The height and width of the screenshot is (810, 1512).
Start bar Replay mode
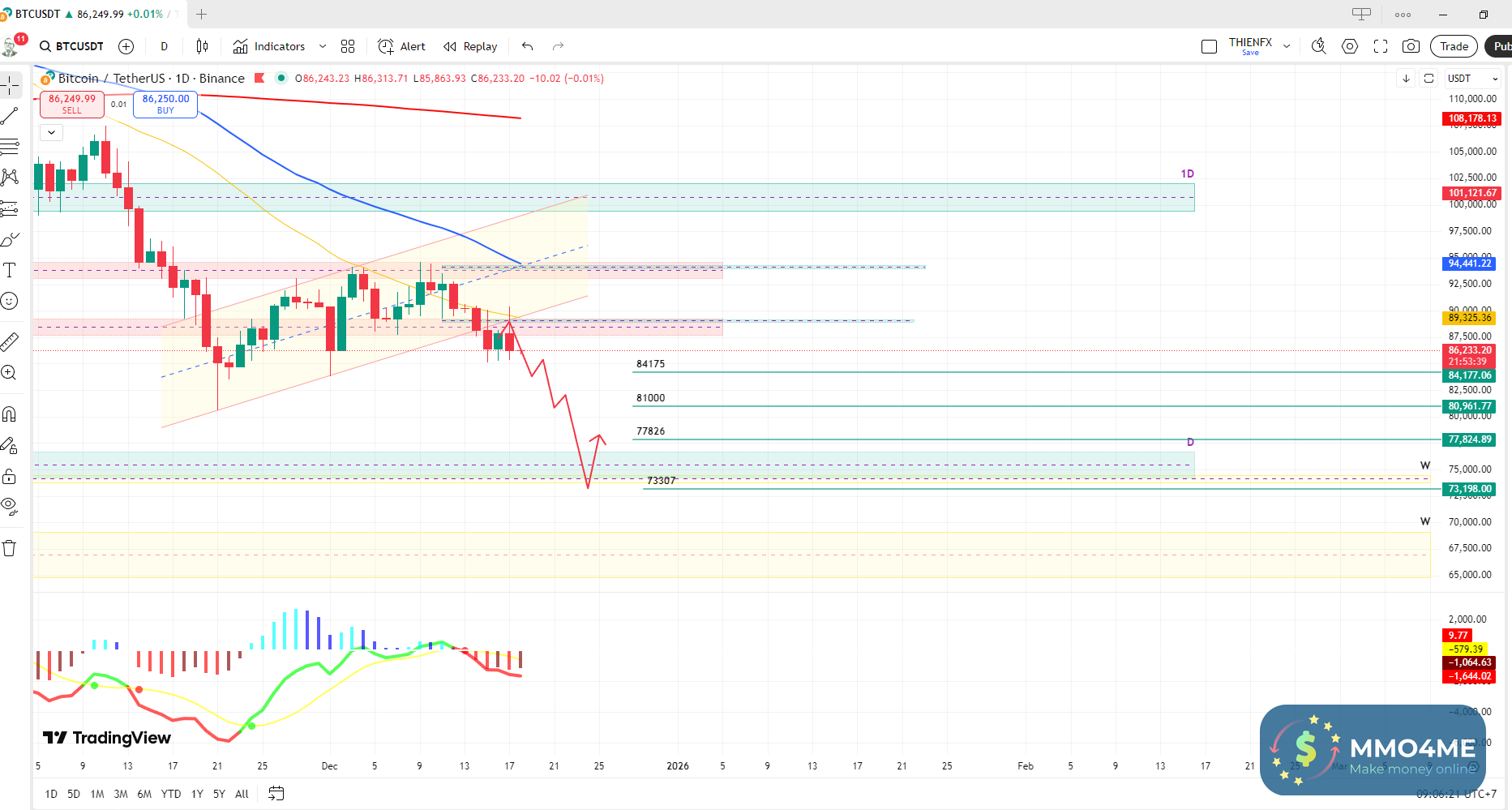point(470,46)
